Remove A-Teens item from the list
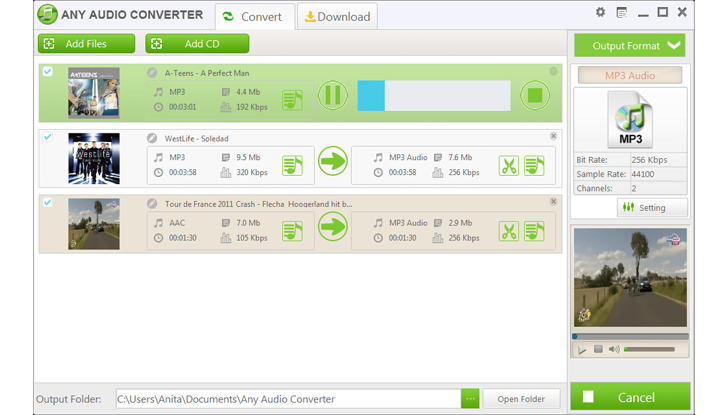This screenshot has height=415, width=728. coord(553,71)
